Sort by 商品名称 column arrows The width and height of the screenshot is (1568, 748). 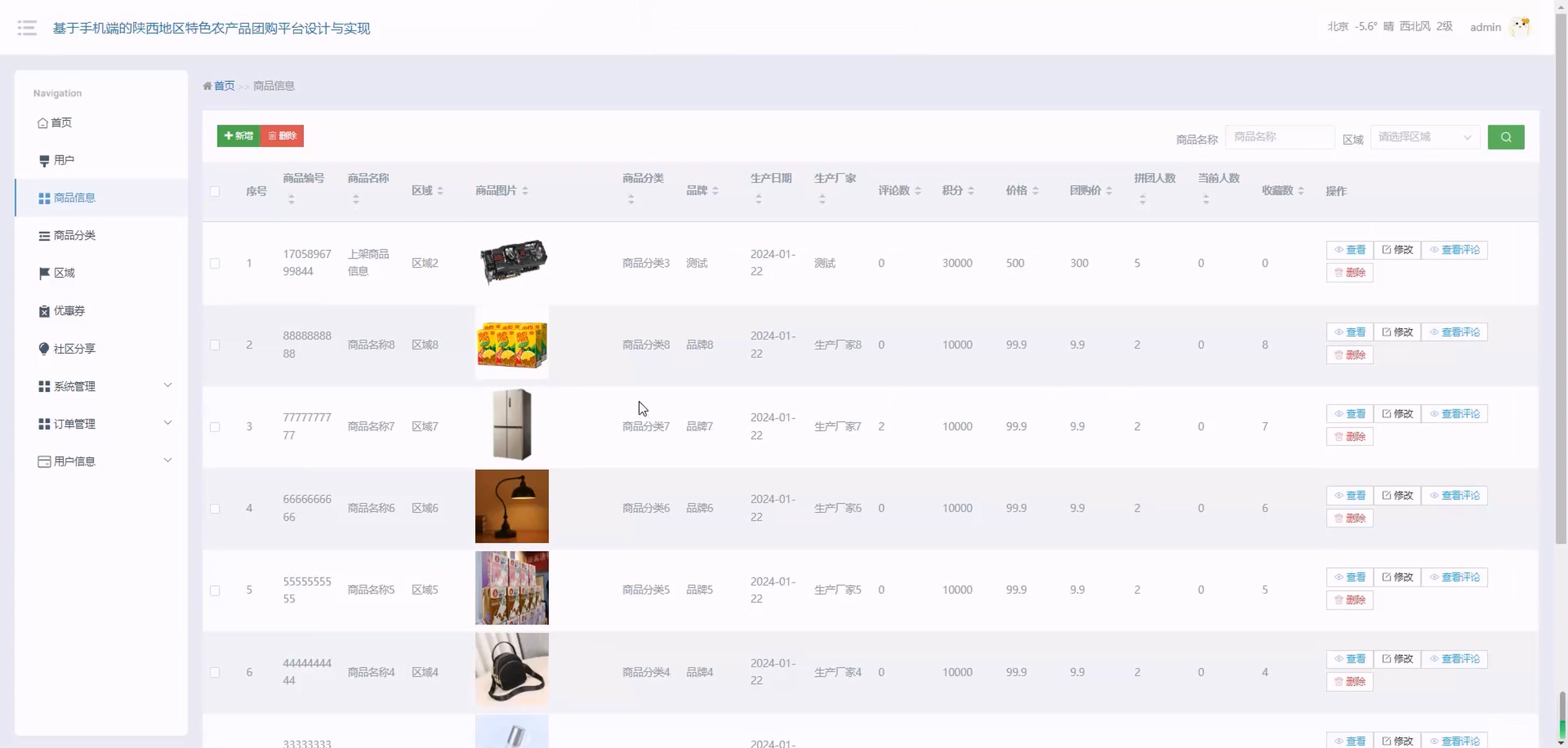pos(356,199)
